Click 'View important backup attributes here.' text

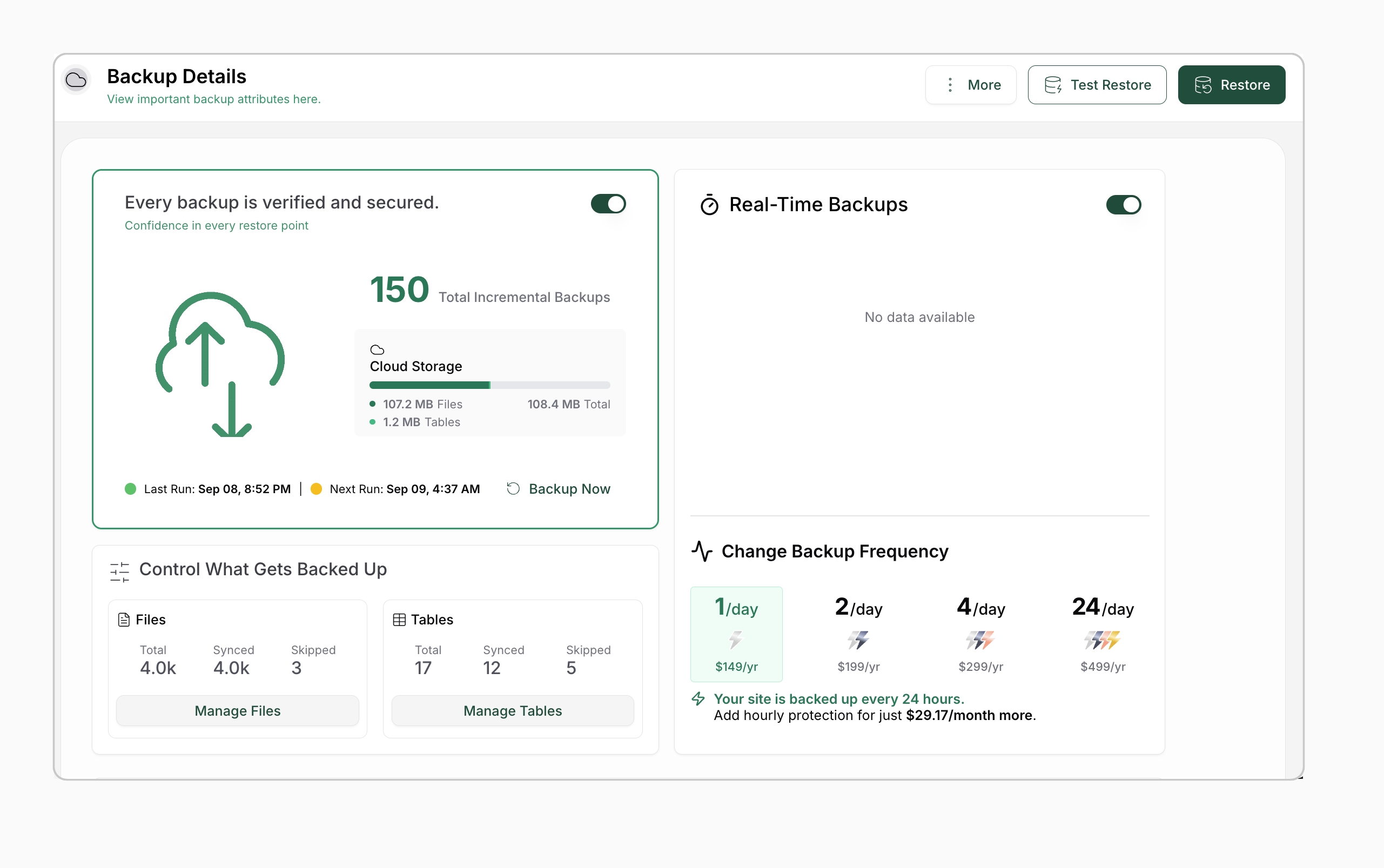tap(213, 99)
